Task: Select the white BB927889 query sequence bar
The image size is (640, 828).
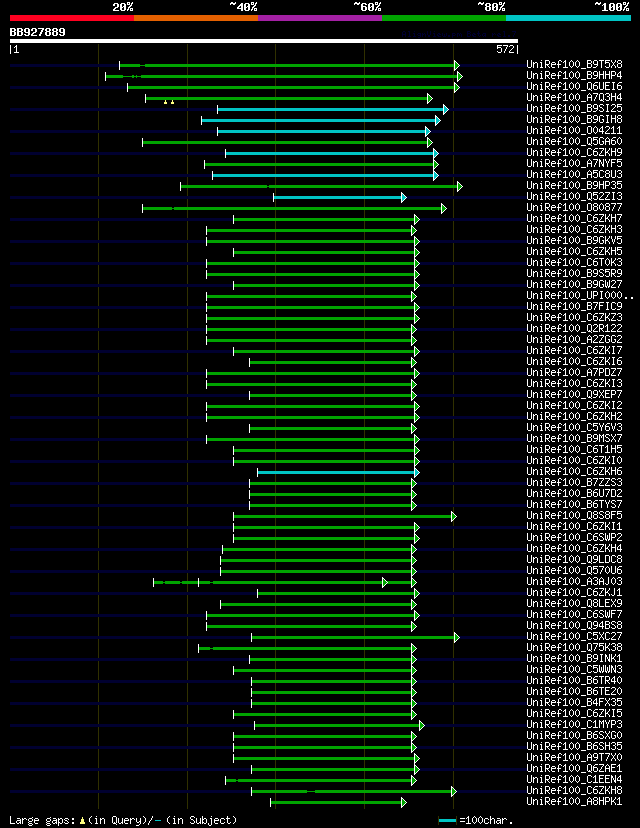Action: (264, 41)
